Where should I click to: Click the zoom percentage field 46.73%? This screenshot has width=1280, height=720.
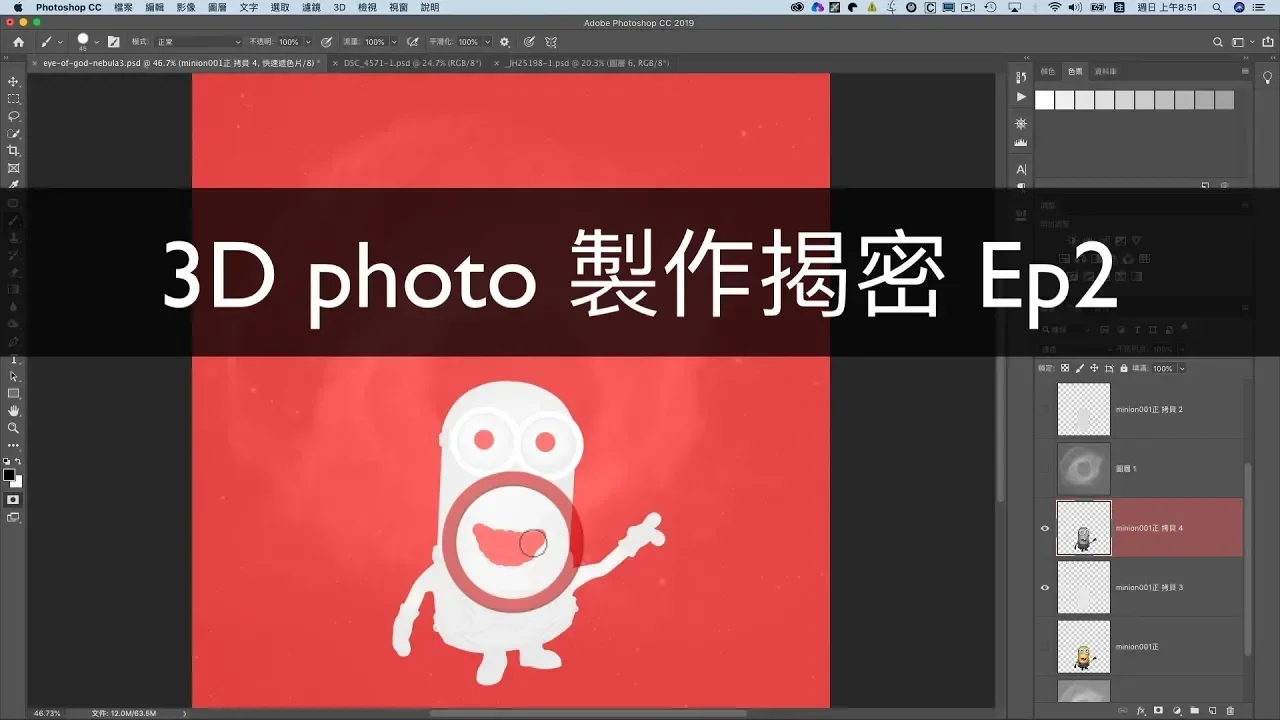47,713
